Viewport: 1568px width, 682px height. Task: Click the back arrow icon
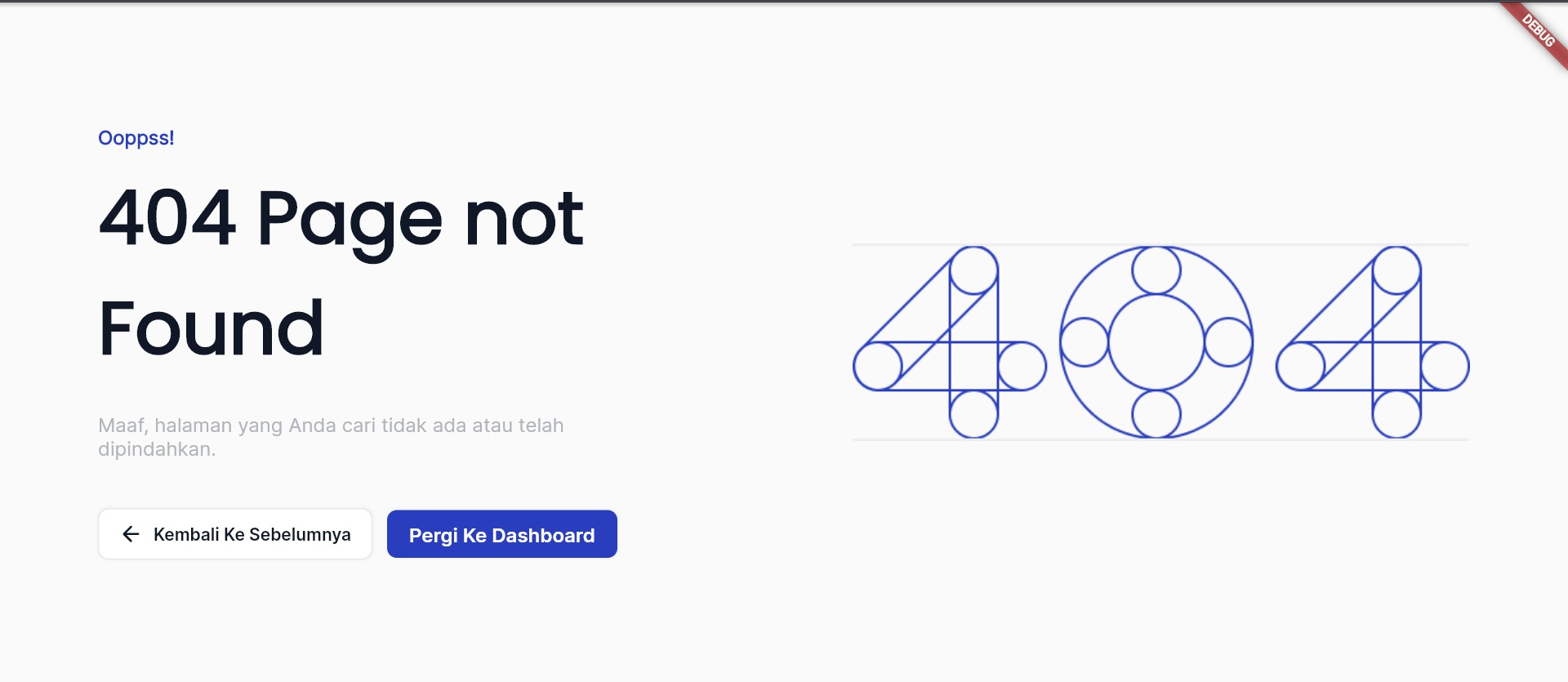pos(131,534)
